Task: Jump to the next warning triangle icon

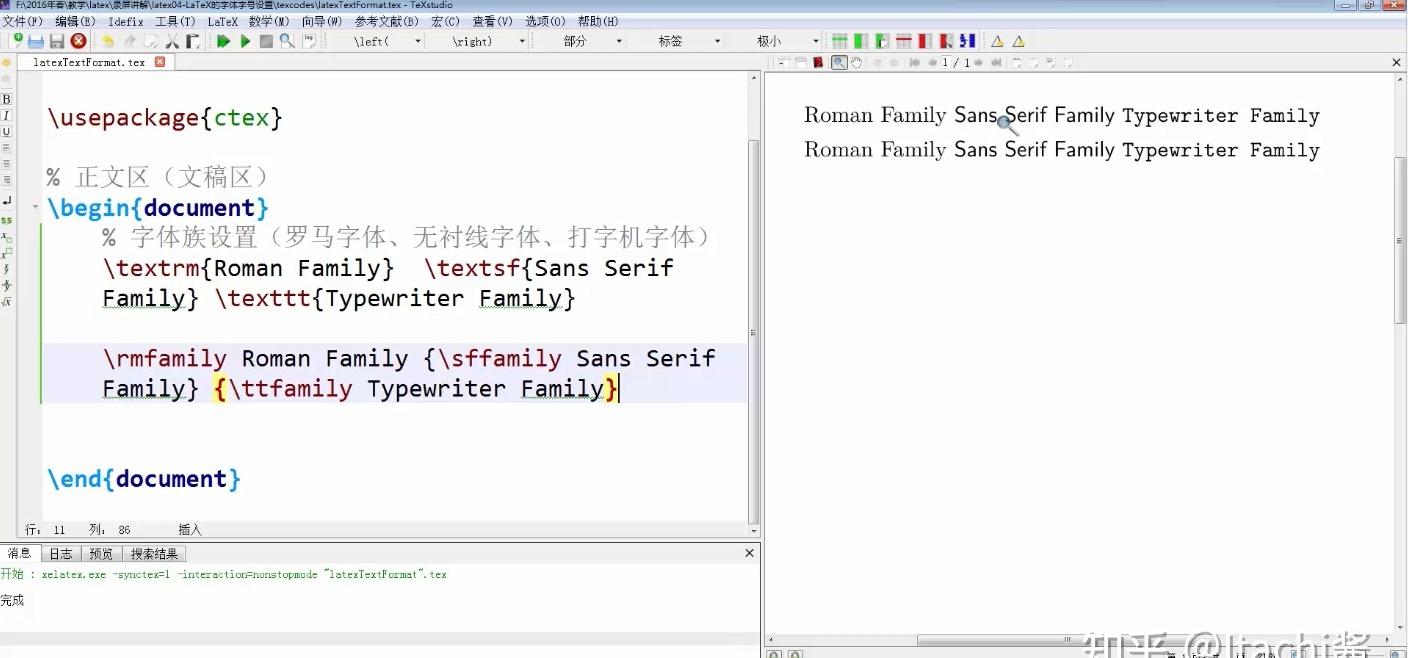Action: point(1018,41)
